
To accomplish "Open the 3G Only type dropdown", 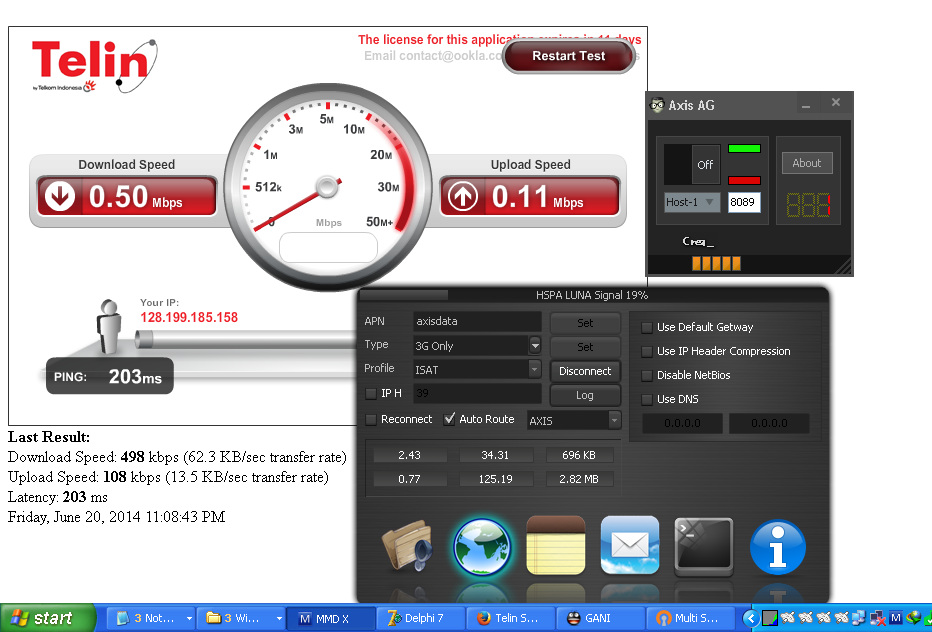I will coord(535,345).
